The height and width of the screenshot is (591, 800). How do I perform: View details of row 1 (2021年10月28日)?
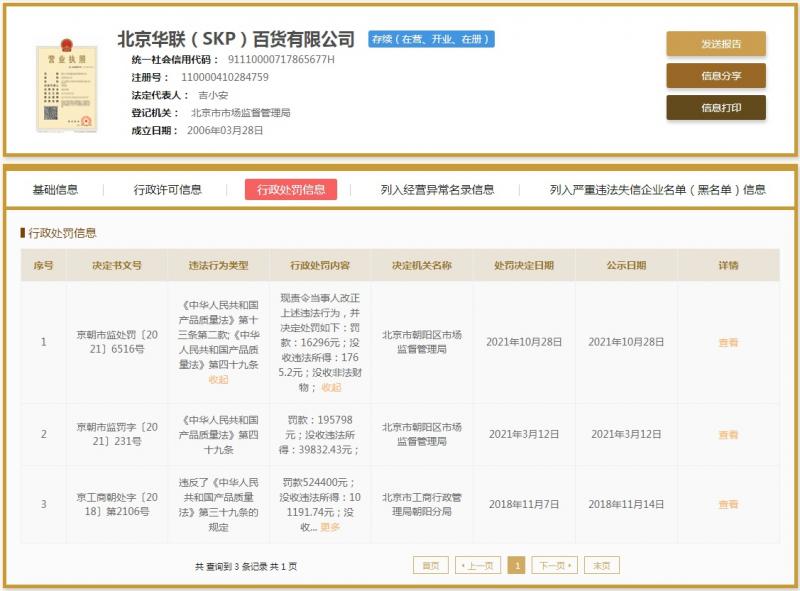(x=728, y=342)
